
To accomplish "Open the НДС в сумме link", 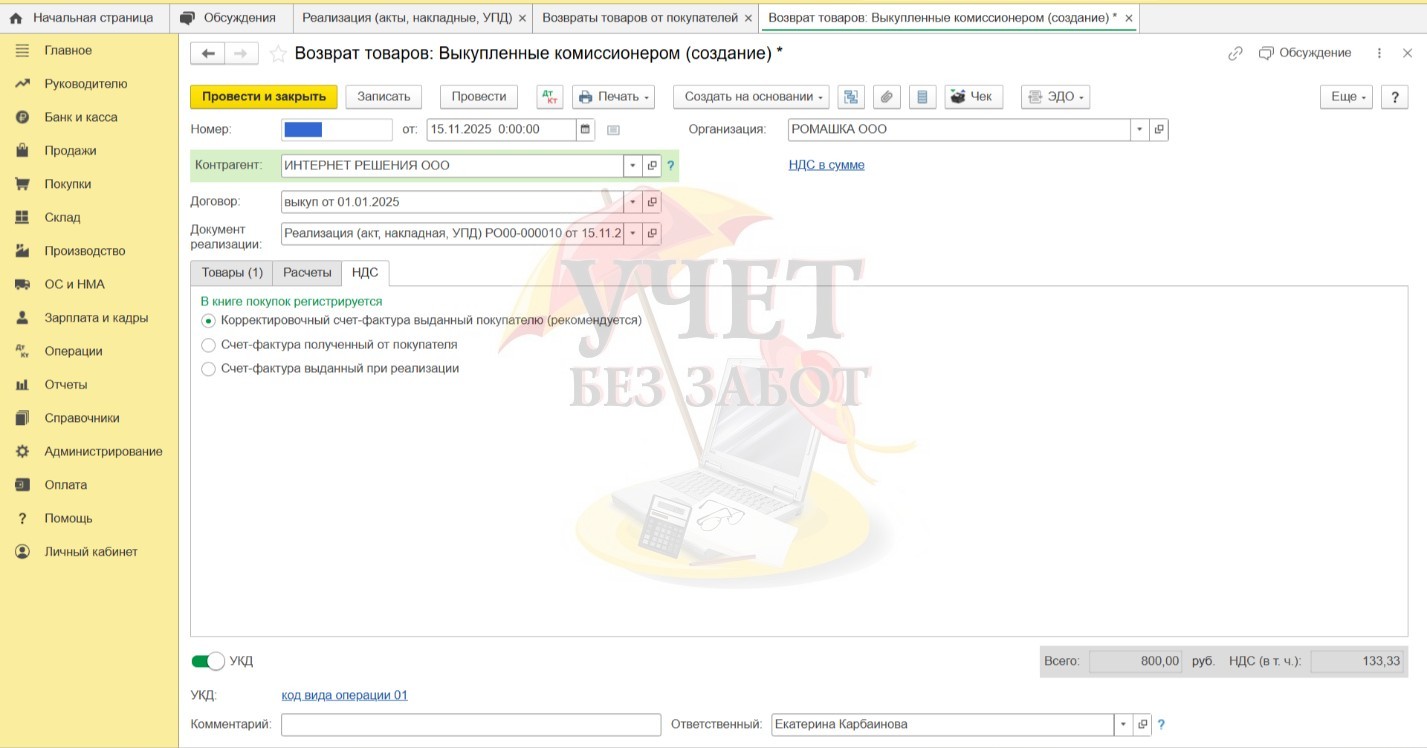I will 826,165.
